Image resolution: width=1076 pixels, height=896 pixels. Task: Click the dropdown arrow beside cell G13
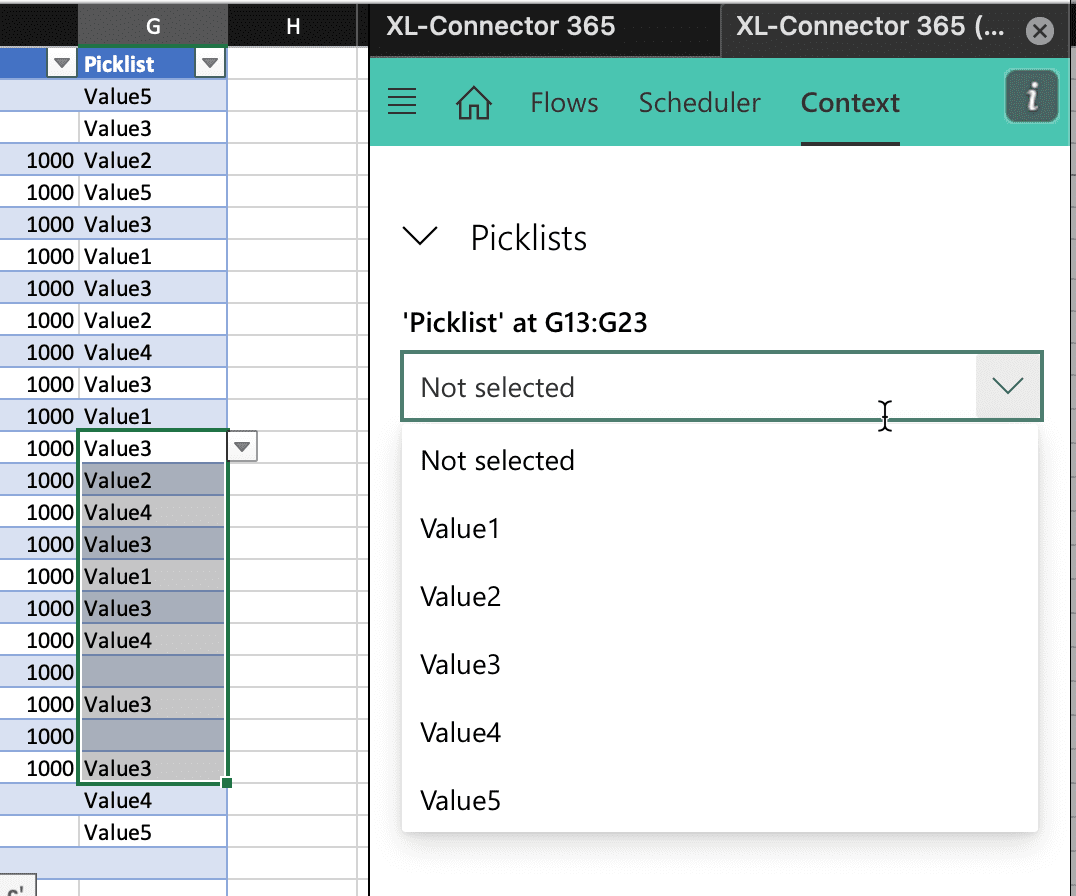pos(241,447)
